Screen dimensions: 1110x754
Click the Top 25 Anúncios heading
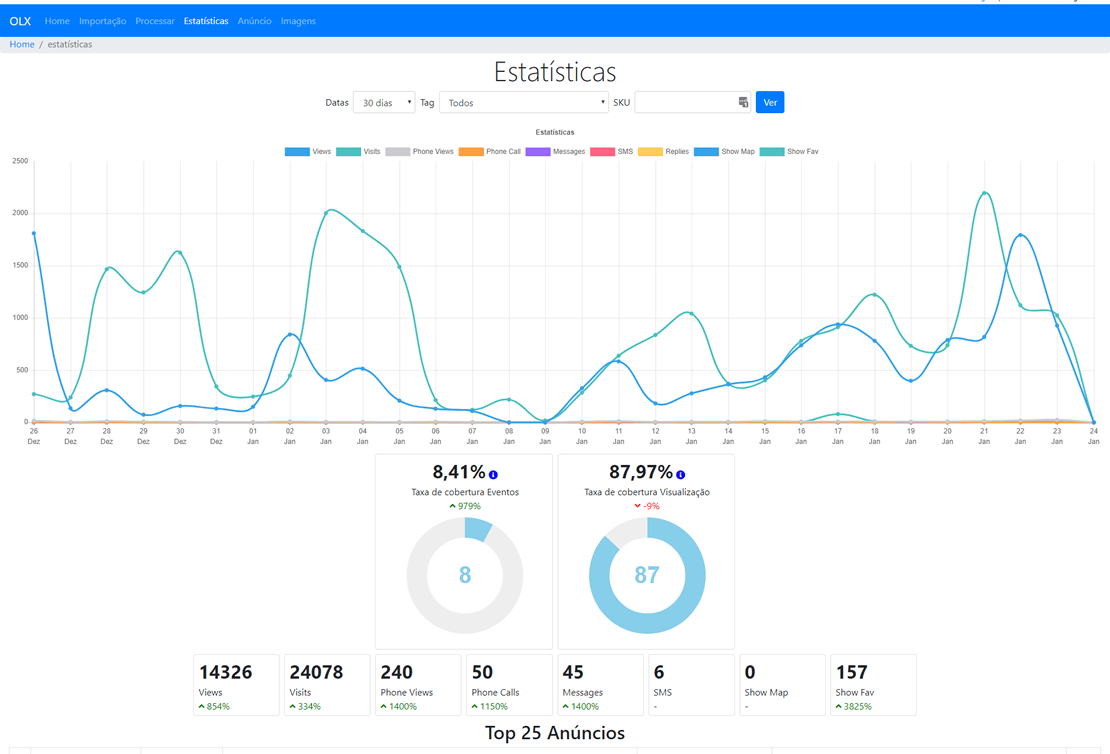pos(555,733)
